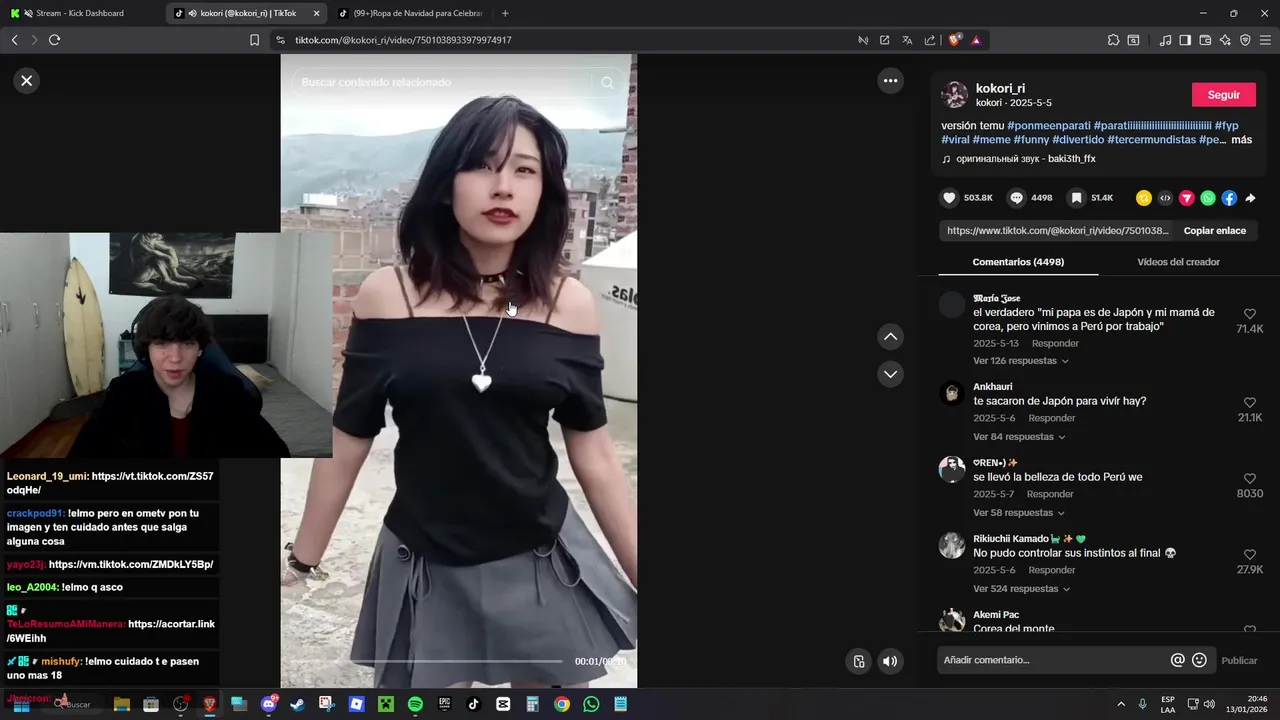Open Brave Shields lion icon
The width and height of the screenshot is (1280, 720).
coord(955,40)
